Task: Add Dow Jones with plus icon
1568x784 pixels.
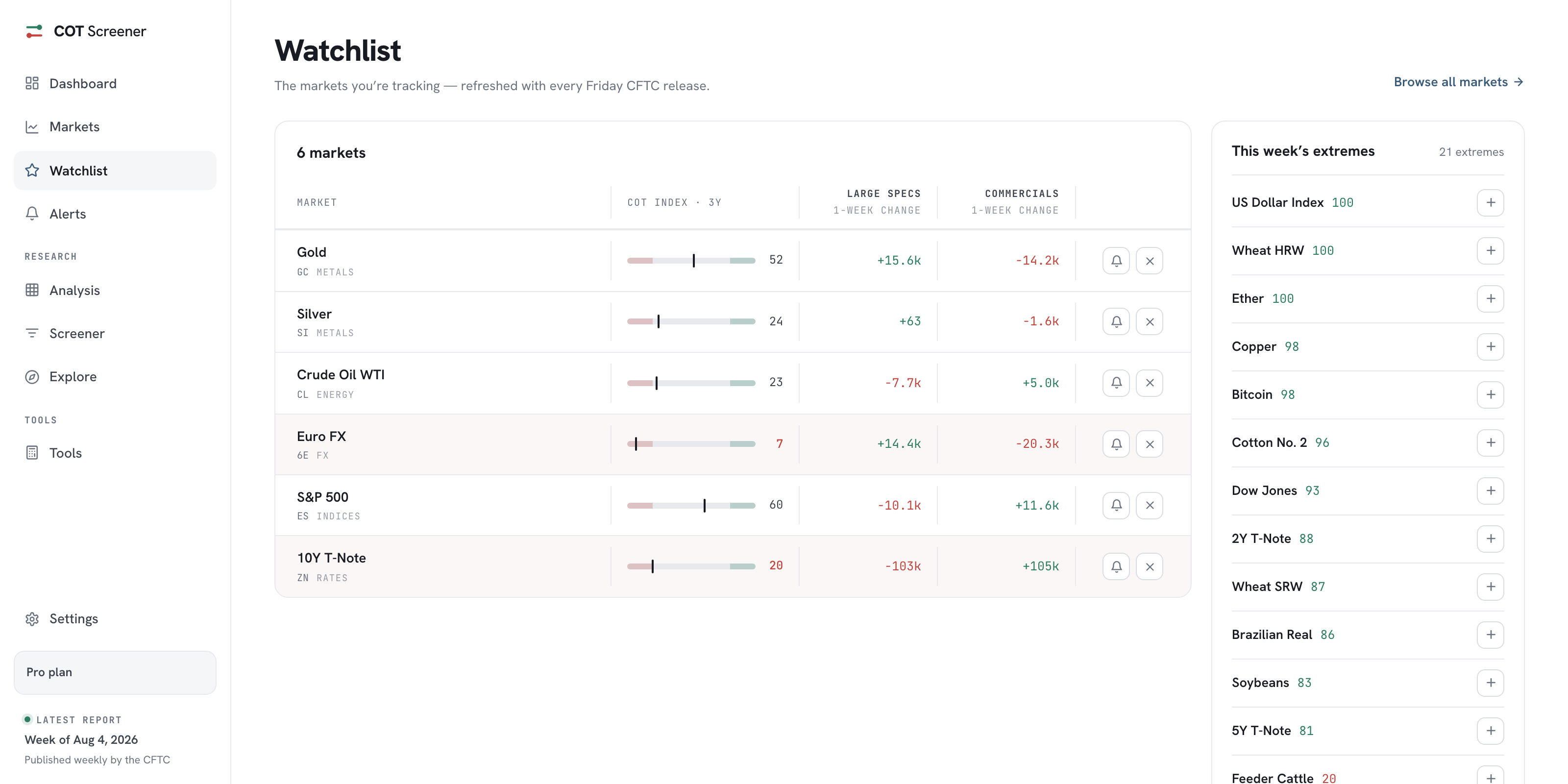Action: [1490, 490]
